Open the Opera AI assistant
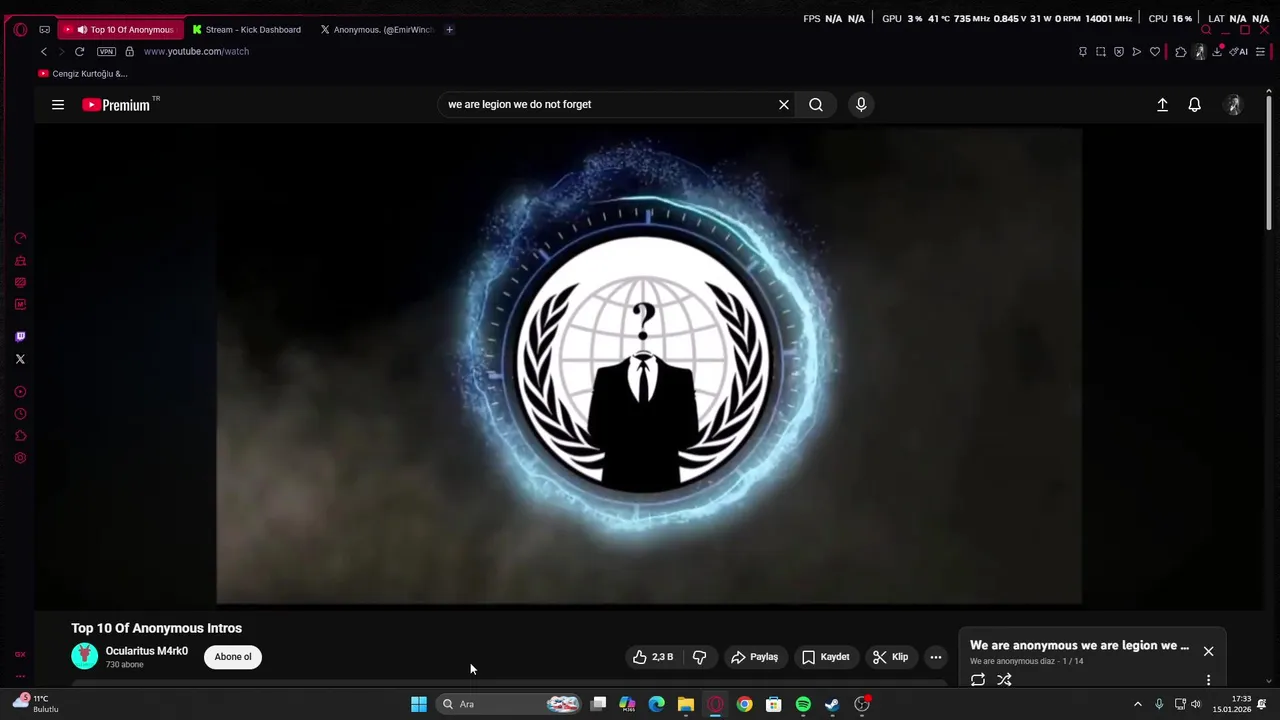Viewport: 1280px width, 720px height. click(x=1239, y=51)
